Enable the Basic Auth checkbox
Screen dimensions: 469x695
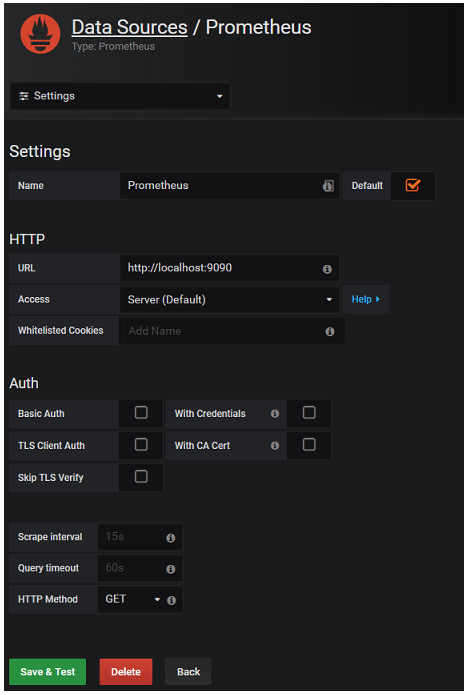[141, 413]
